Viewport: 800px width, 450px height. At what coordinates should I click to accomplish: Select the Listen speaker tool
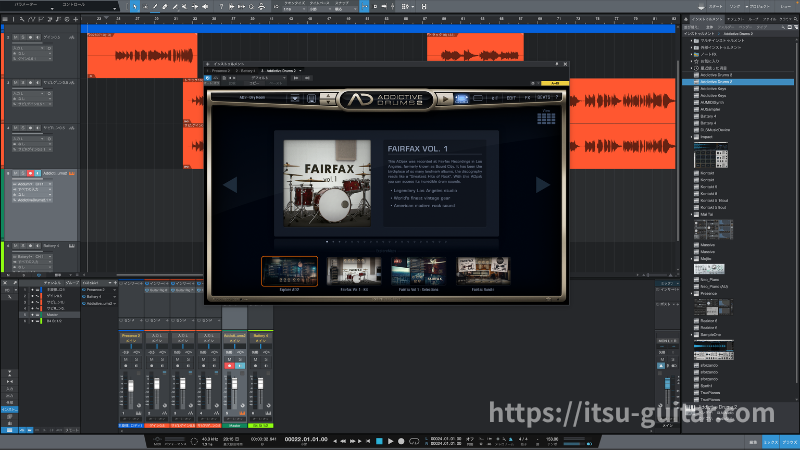[x=205, y=7]
